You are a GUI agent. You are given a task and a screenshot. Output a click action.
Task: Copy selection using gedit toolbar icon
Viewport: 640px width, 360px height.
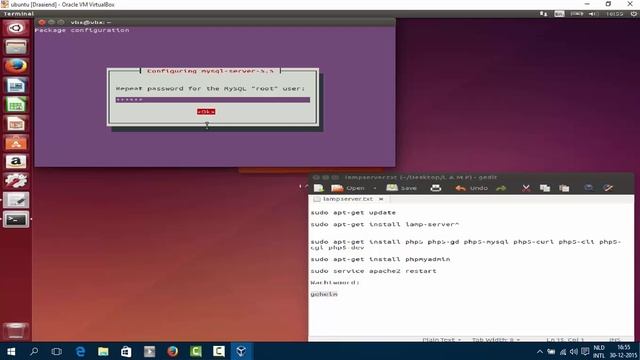pyautogui.click(x=545, y=188)
